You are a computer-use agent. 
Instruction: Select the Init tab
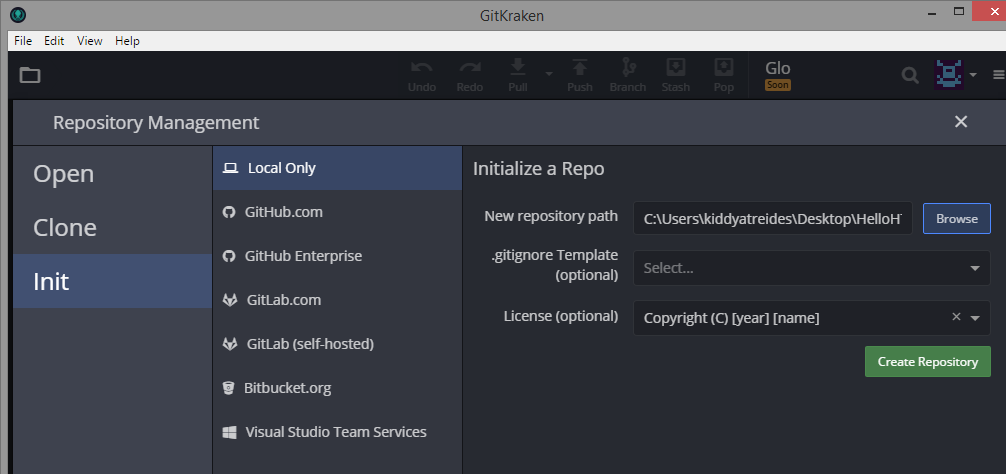click(112, 281)
